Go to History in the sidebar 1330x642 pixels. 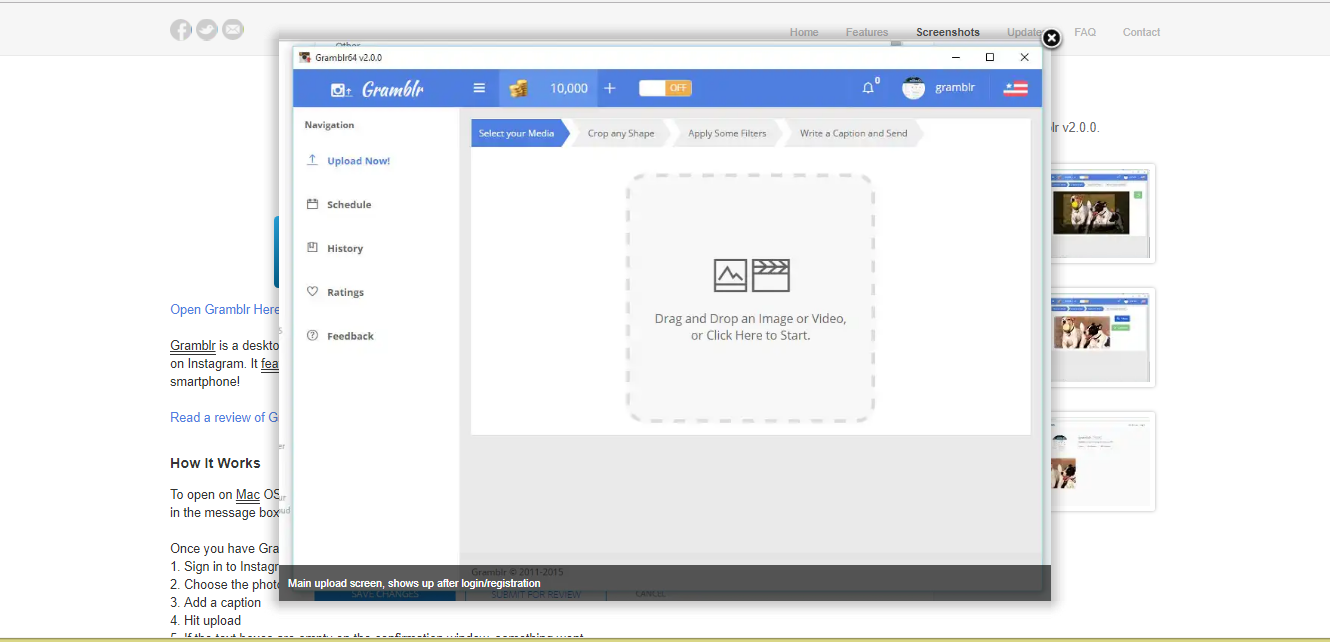pyautogui.click(x=344, y=249)
